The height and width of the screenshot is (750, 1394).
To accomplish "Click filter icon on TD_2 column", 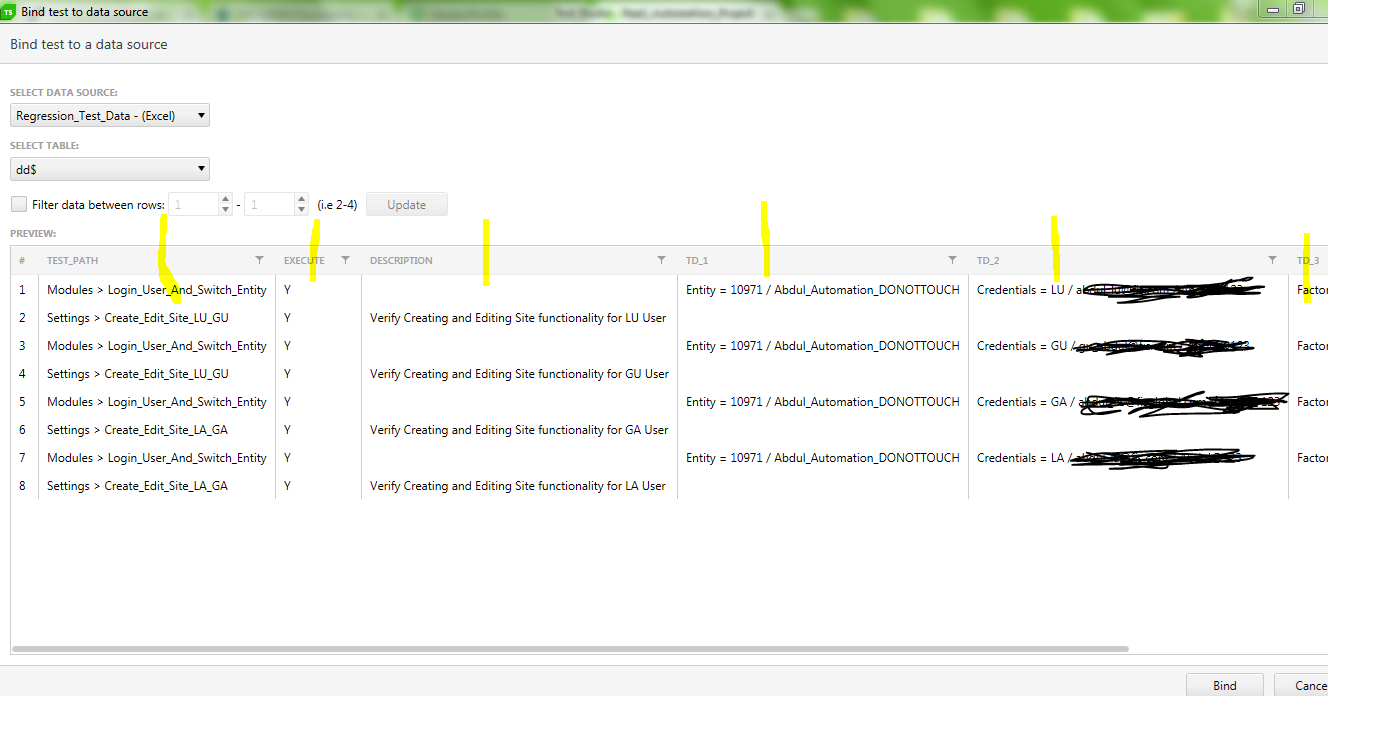I will tap(1272, 260).
